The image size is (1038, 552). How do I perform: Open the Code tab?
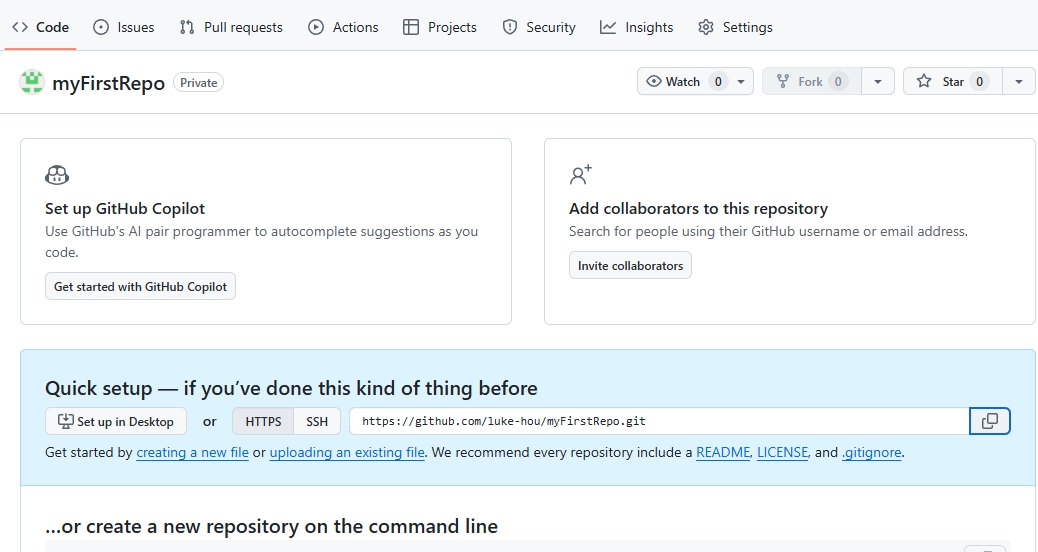[40, 27]
